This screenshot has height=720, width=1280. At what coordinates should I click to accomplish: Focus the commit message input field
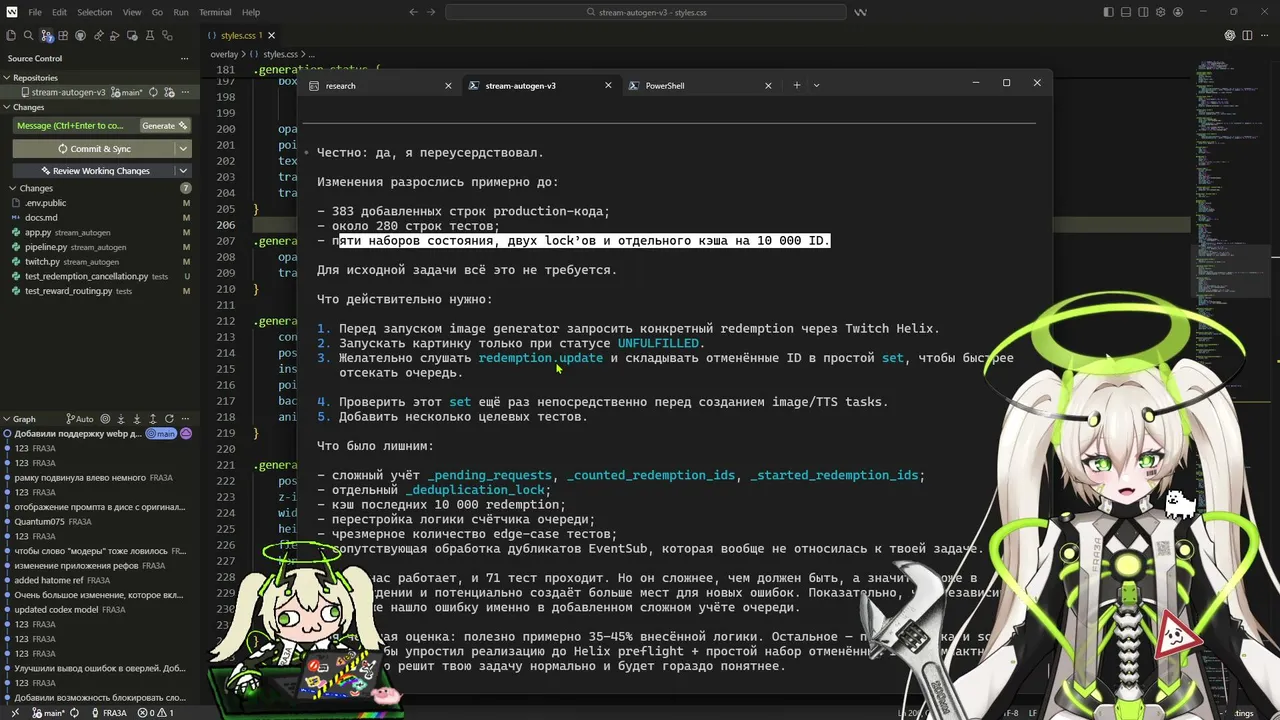click(76, 126)
